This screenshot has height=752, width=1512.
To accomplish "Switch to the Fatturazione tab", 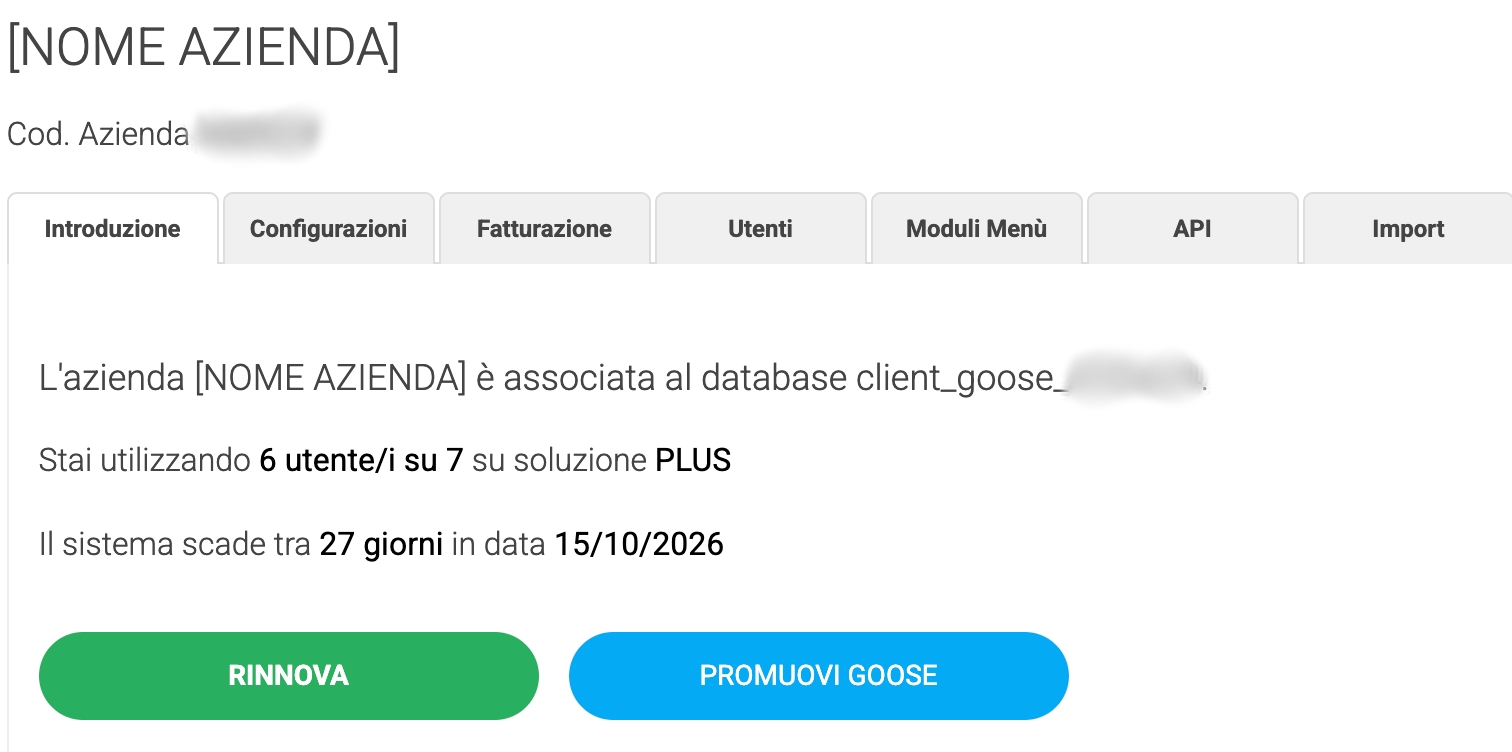I will click(544, 228).
